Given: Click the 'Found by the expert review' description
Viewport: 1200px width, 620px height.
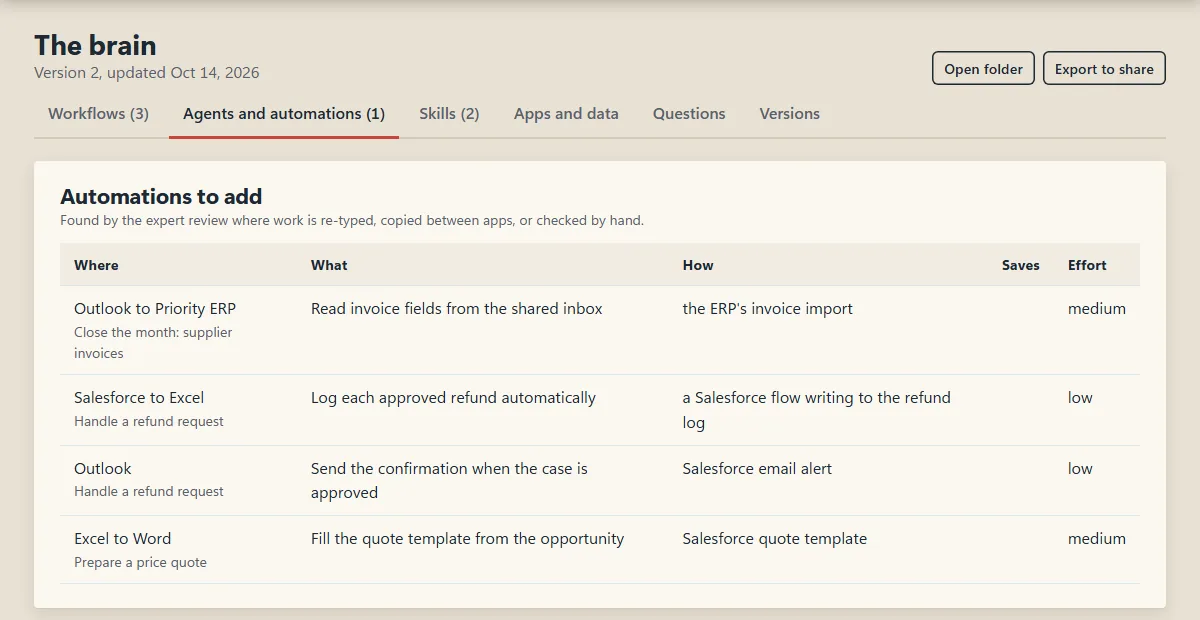Looking at the screenshot, I should [352, 220].
